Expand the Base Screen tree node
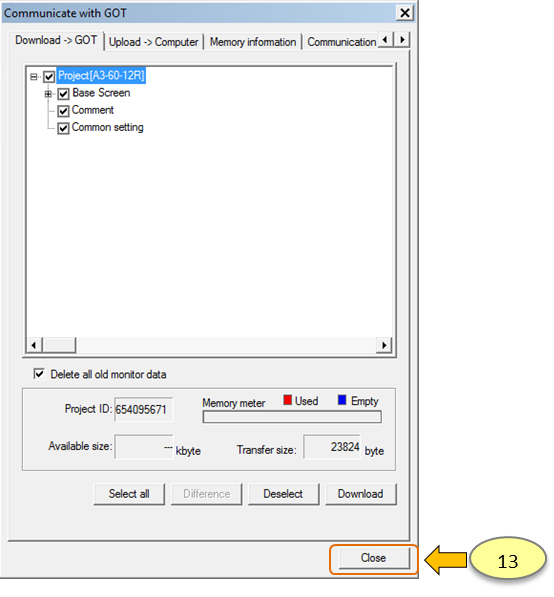This screenshot has height=597, width=554. point(48,94)
